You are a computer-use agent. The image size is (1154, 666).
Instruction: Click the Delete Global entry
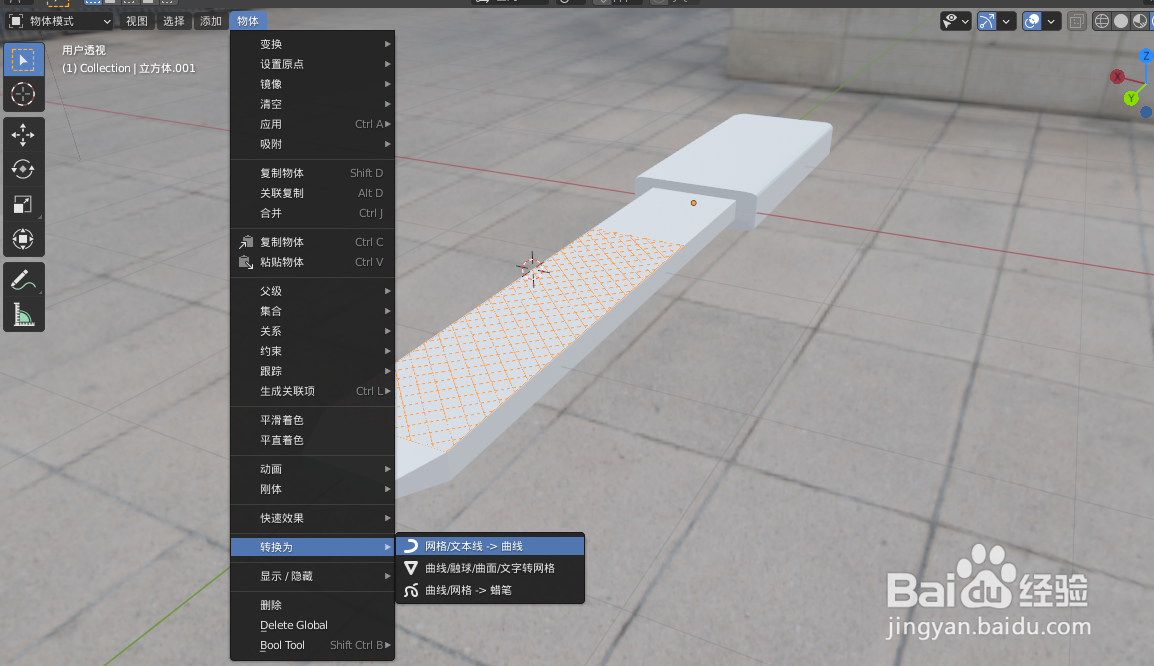pos(295,624)
